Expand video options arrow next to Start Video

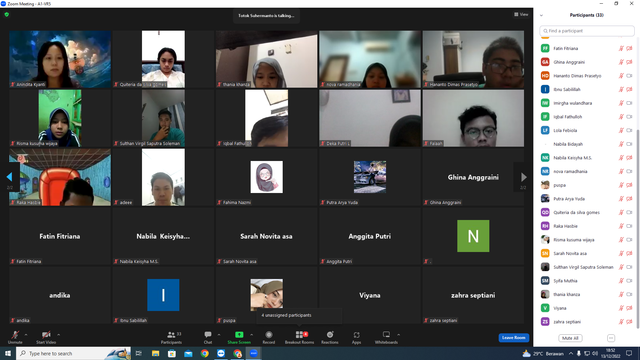(x=58, y=335)
